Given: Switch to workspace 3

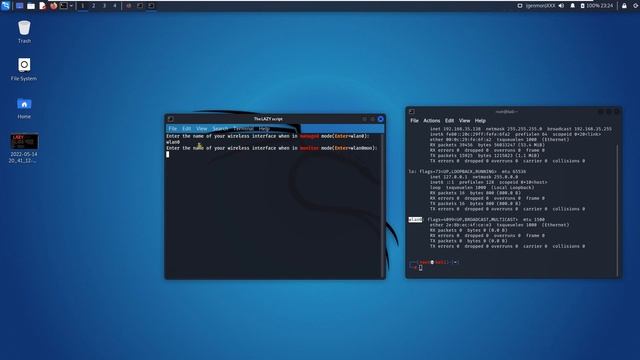Looking at the screenshot, I should pos(104,6).
